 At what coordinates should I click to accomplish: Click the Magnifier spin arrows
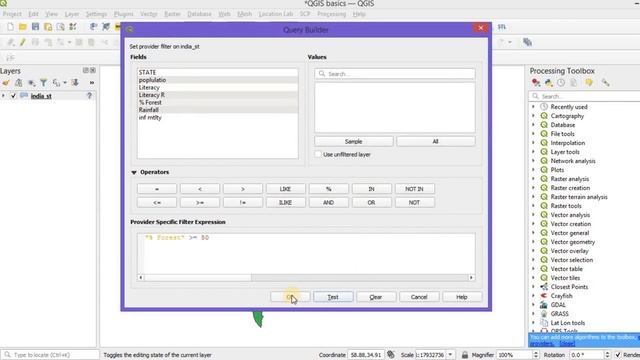pyautogui.click(x=536, y=355)
